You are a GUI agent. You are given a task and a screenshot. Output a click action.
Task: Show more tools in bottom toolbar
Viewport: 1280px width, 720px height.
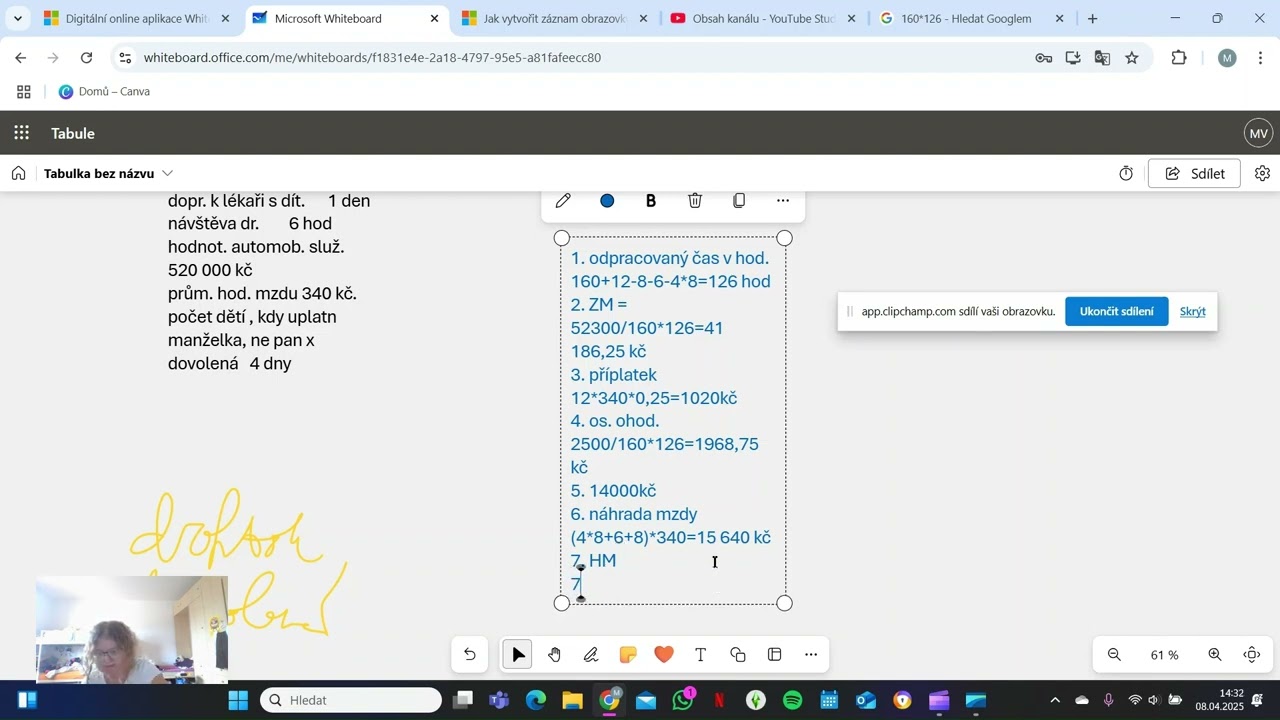coord(811,655)
